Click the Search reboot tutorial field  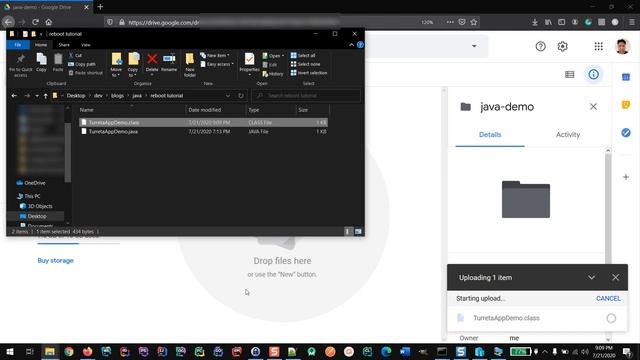306,96
